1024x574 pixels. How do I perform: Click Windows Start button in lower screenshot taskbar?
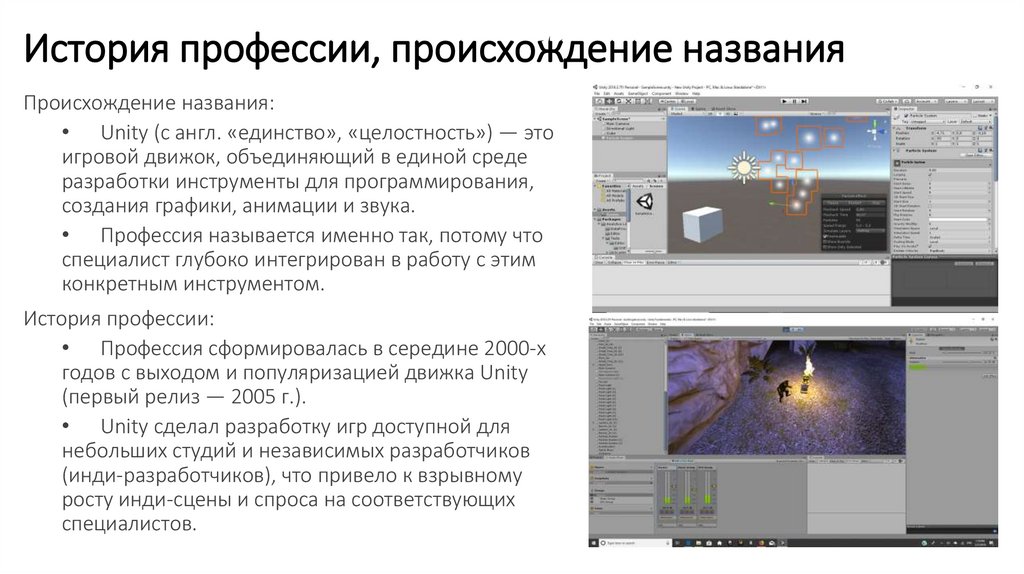(594, 543)
